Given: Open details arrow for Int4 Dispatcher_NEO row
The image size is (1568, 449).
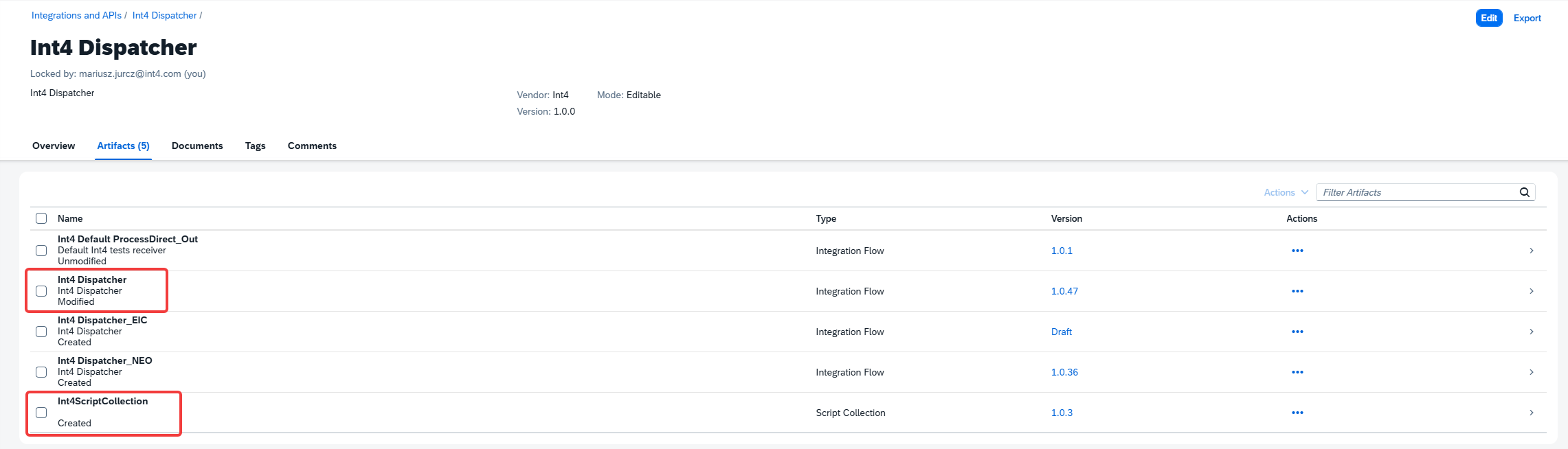Looking at the screenshot, I should coord(1532,372).
